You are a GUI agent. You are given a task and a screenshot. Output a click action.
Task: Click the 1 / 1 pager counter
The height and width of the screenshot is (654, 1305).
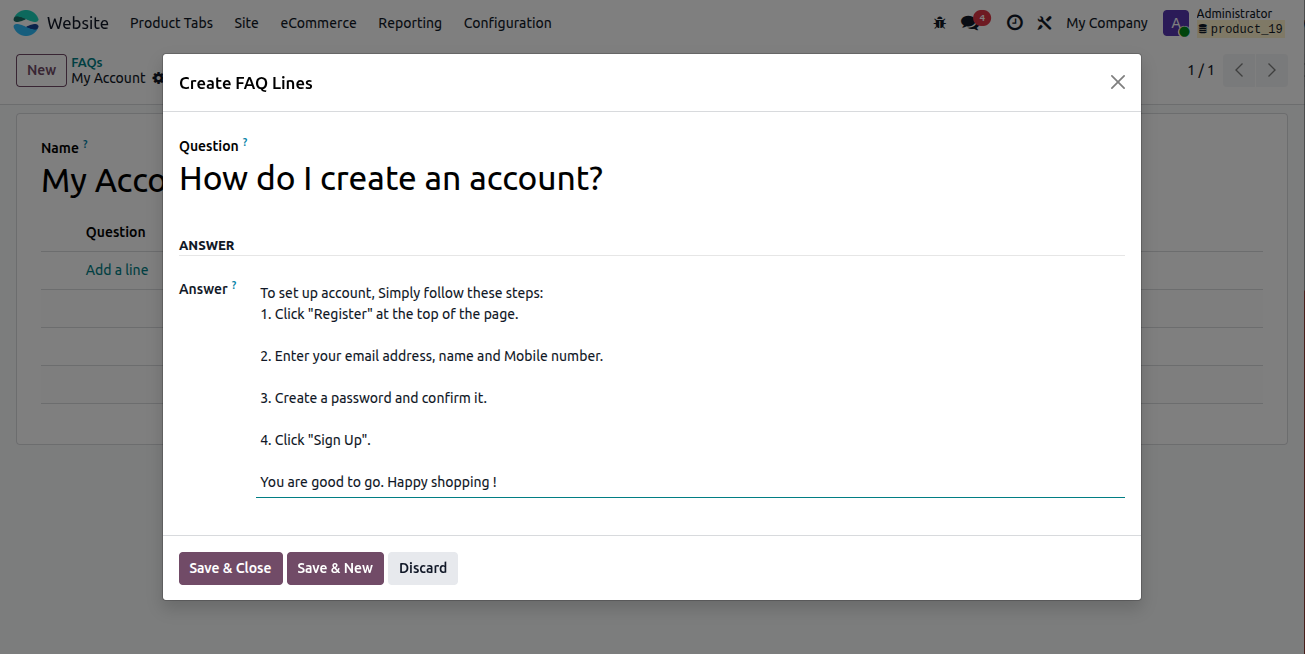(x=1200, y=70)
